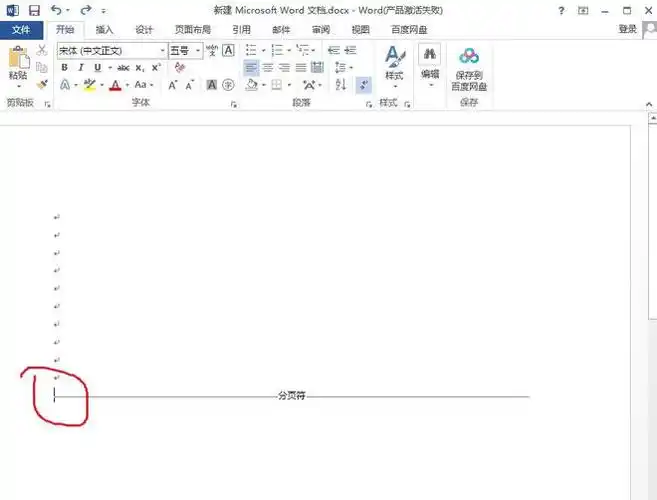657x500 pixels.
Task: Toggle superscript x² formatting
Action: [x=156, y=67]
